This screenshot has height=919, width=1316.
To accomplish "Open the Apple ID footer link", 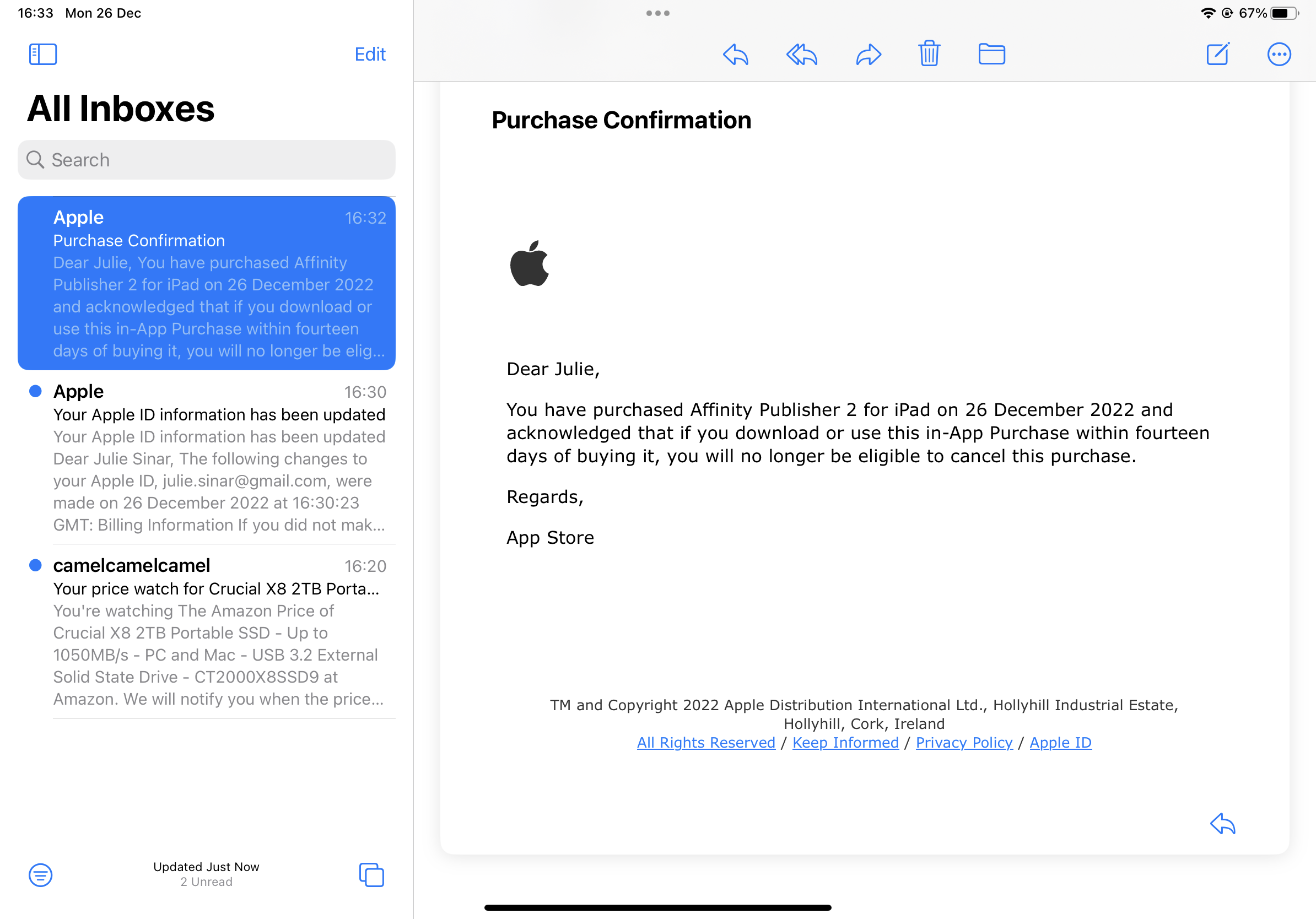I will 1060,743.
